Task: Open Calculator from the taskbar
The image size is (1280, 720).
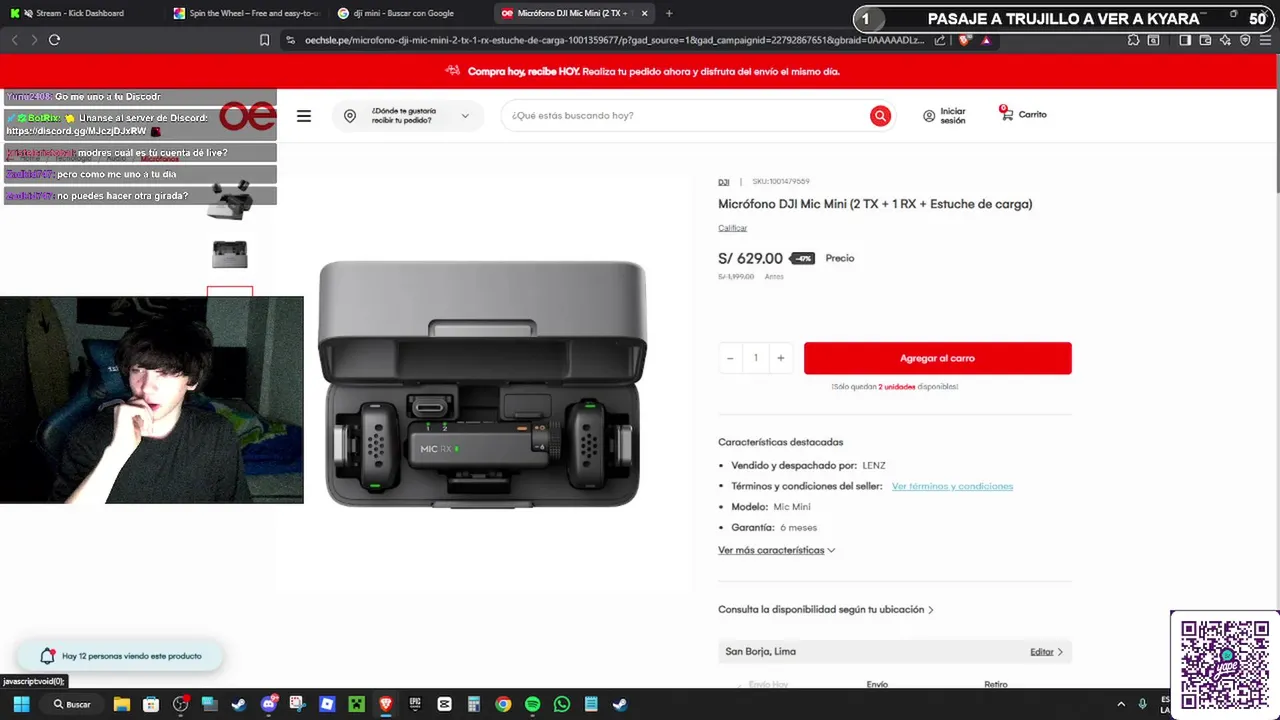Action: pyautogui.click(x=474, y=704)
